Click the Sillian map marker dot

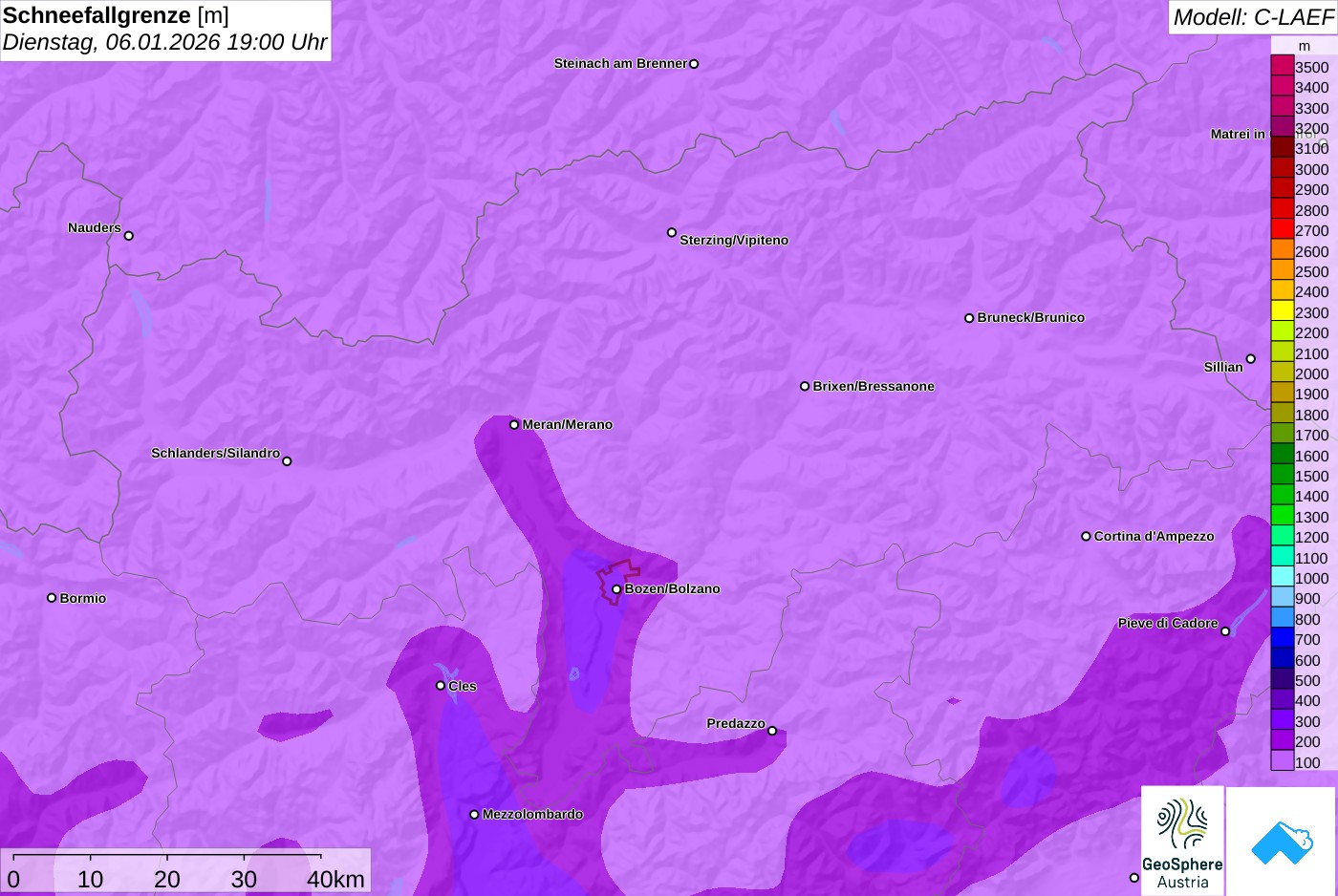point(1251,359)
